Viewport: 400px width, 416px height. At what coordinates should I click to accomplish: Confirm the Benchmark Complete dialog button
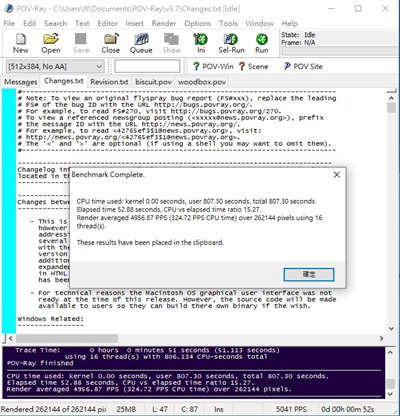[309, 275]
